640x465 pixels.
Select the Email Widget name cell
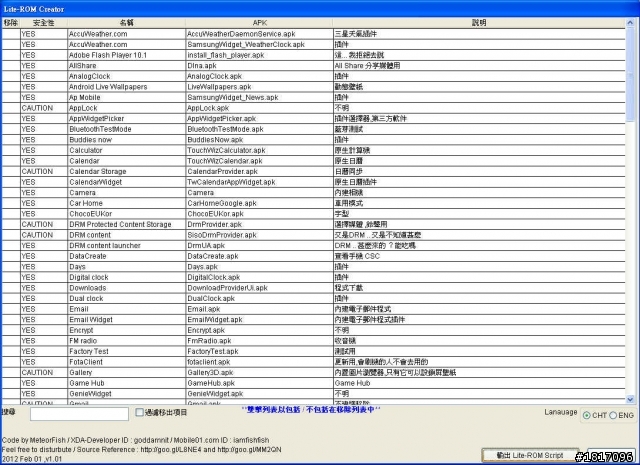(x=126, y=320)
